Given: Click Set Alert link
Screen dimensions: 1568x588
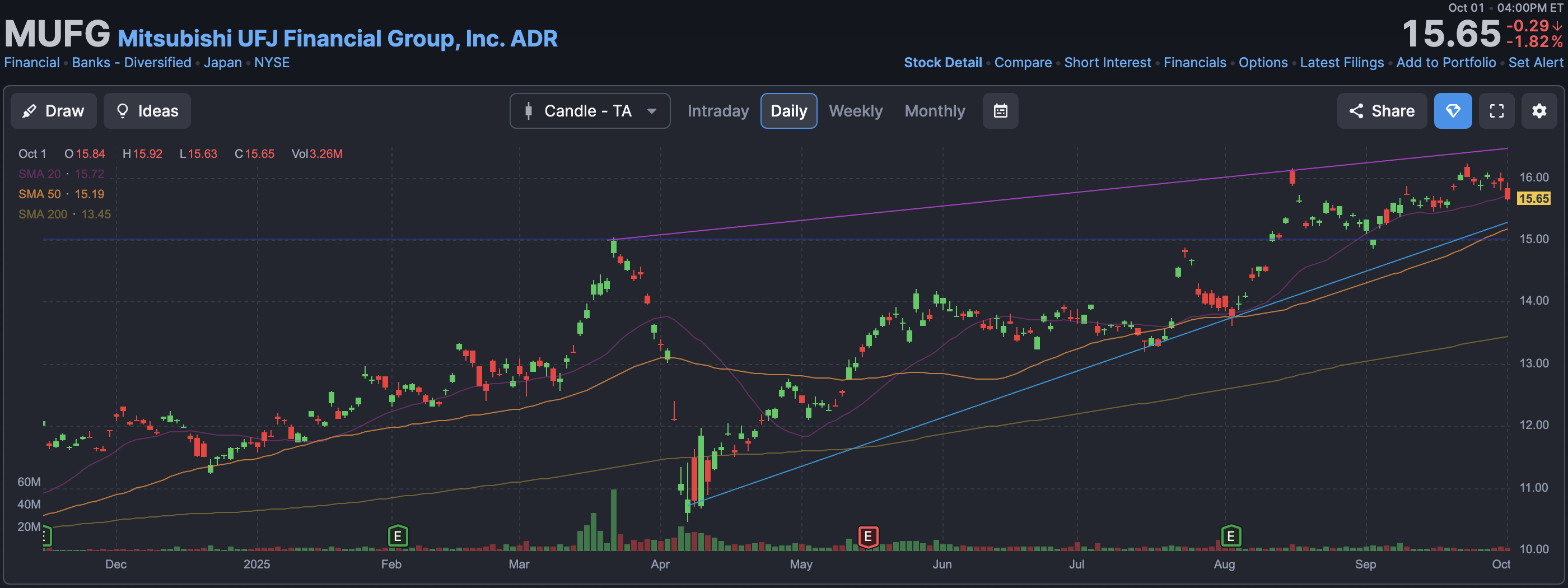Looking at the screenshot, I should 1536,63.
